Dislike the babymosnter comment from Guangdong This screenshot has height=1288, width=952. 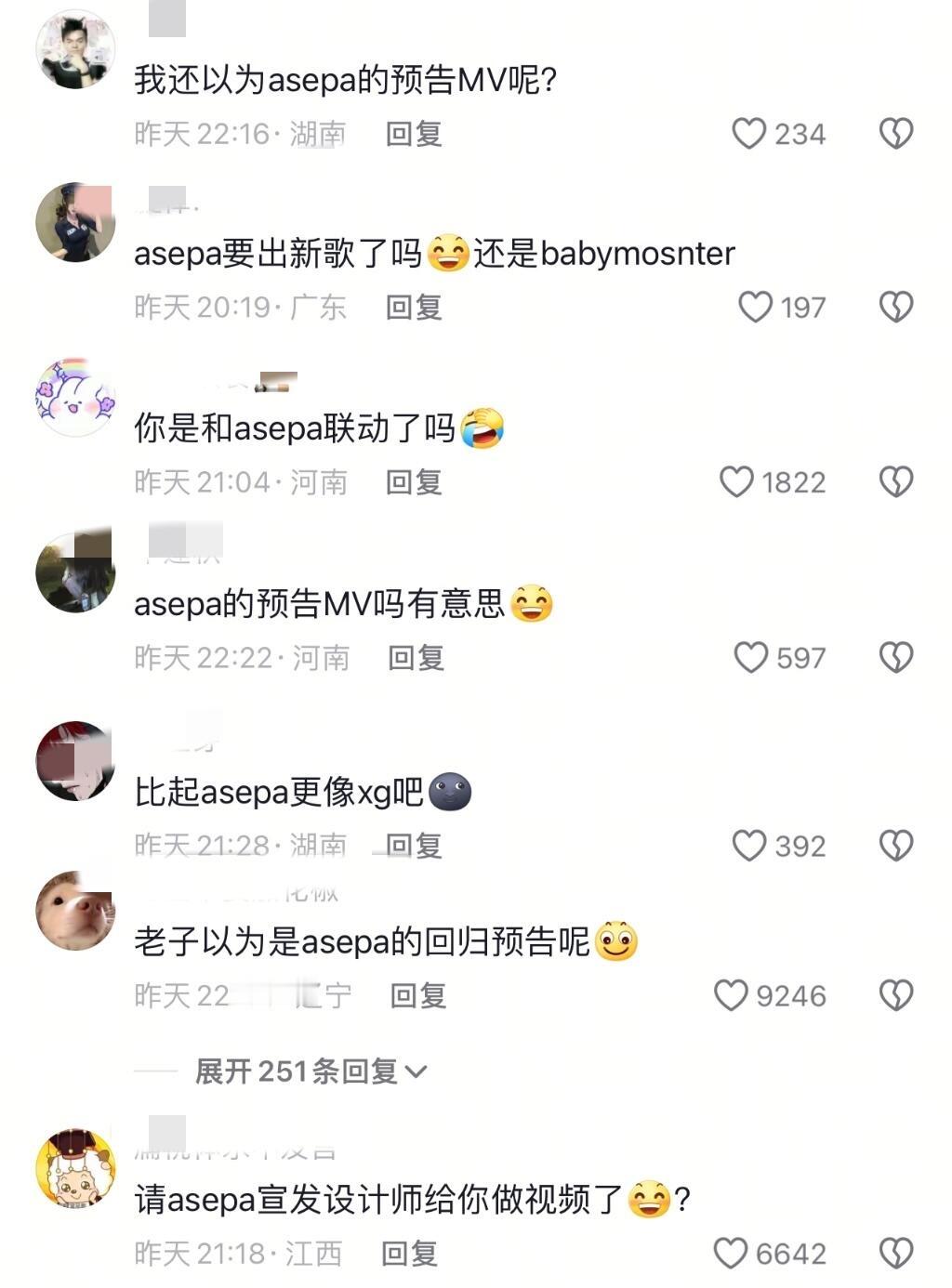tap(896, 307)
